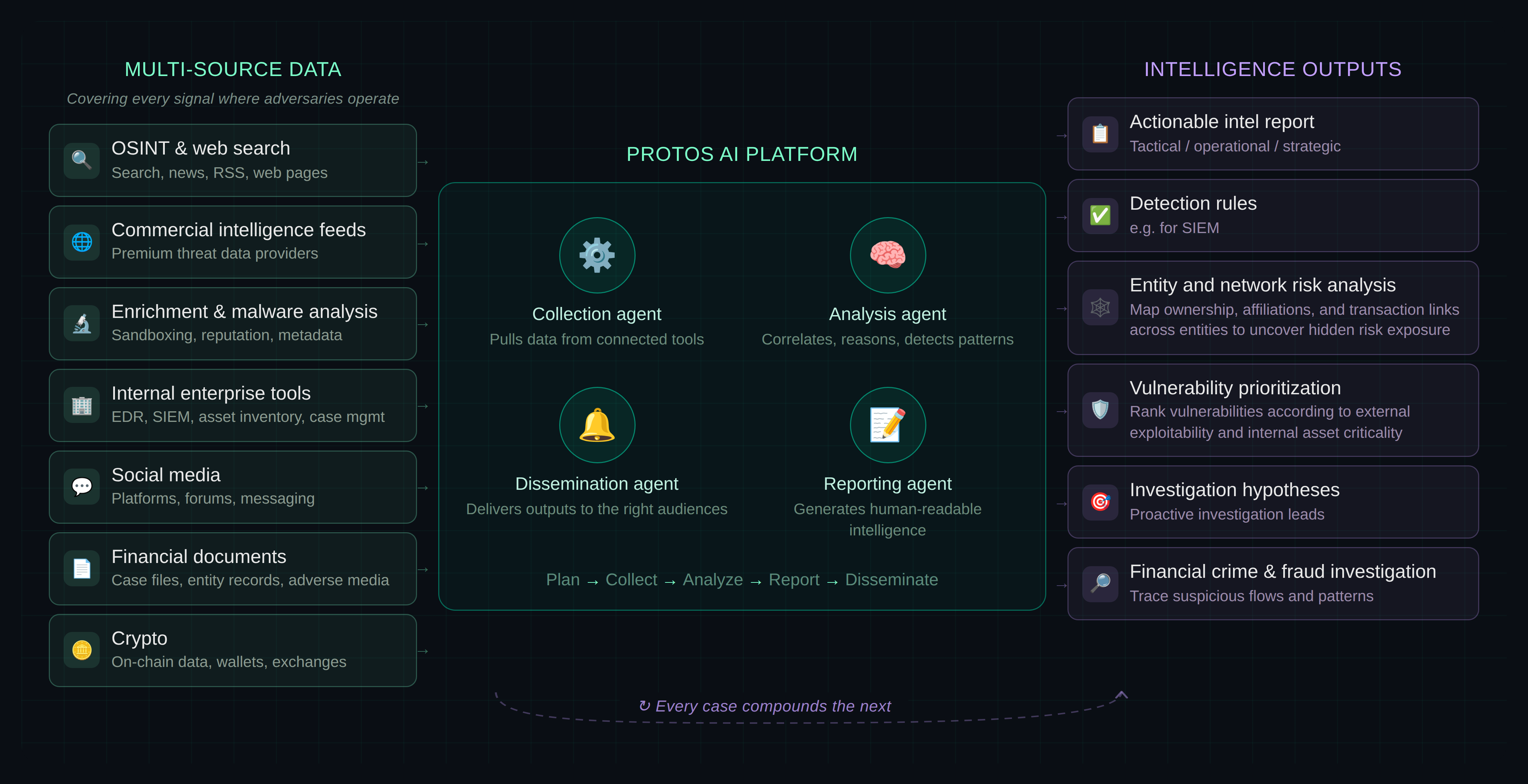
Task: Click the magnifier icon for Financial crime investigation
Action: [x=1100, y=583]
